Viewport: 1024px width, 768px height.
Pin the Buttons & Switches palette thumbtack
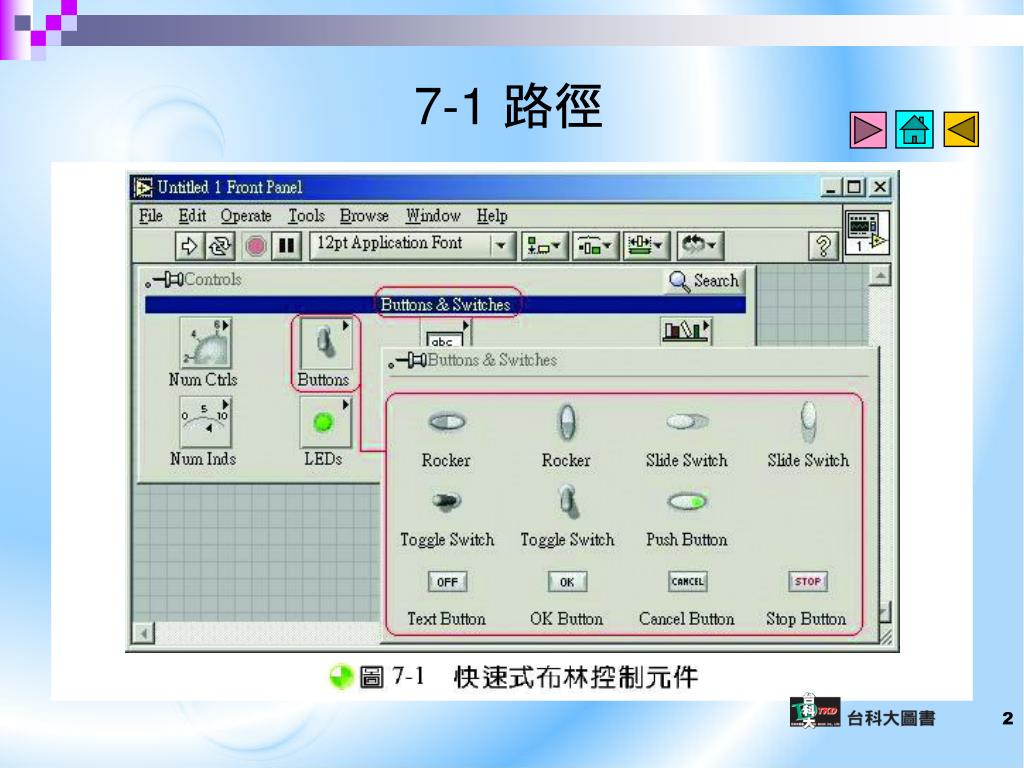pos(408,360)
